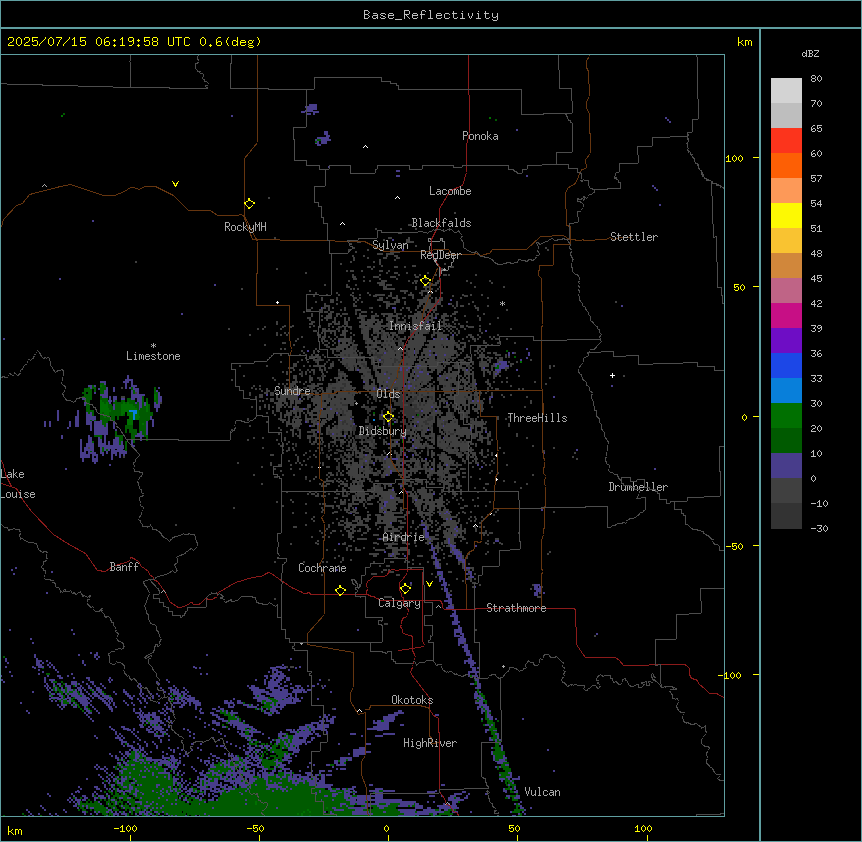Click the Limestone label
Image resolution: width=862 pixels, height=842 pixels.
click(153, 356)
